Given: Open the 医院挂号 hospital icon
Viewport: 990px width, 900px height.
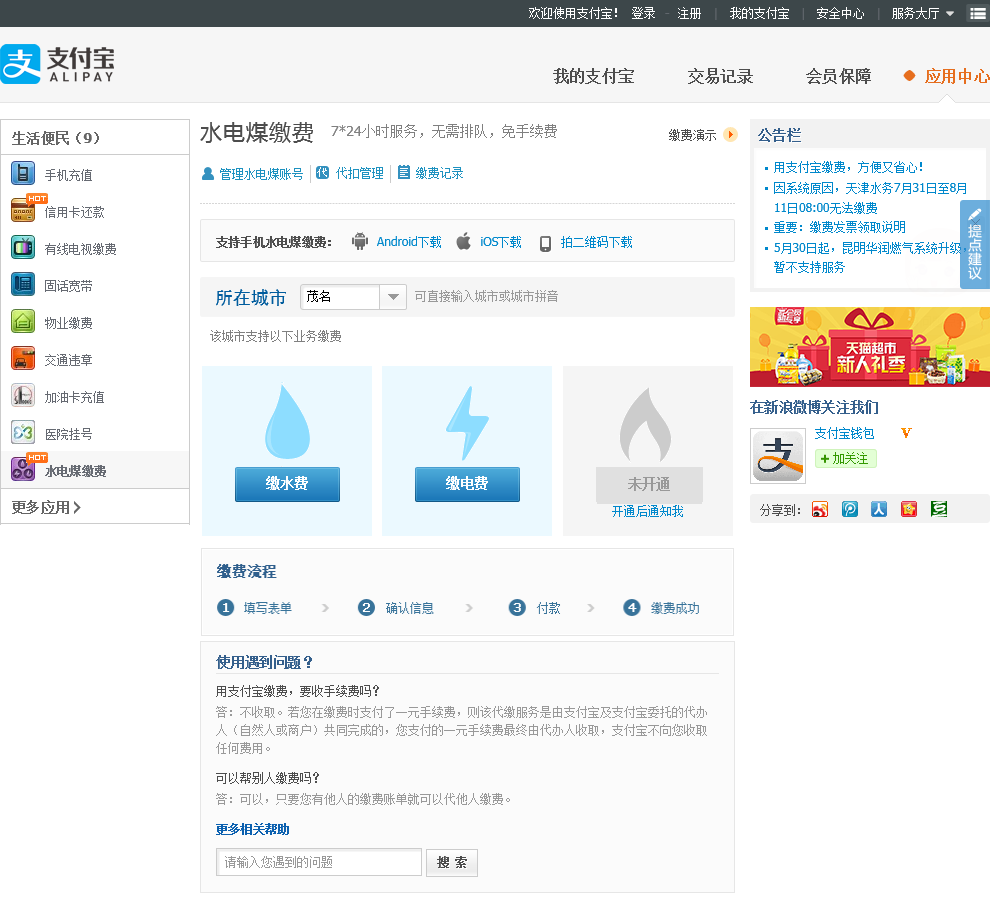Looking at the screenshot, I should click(23, 433).
